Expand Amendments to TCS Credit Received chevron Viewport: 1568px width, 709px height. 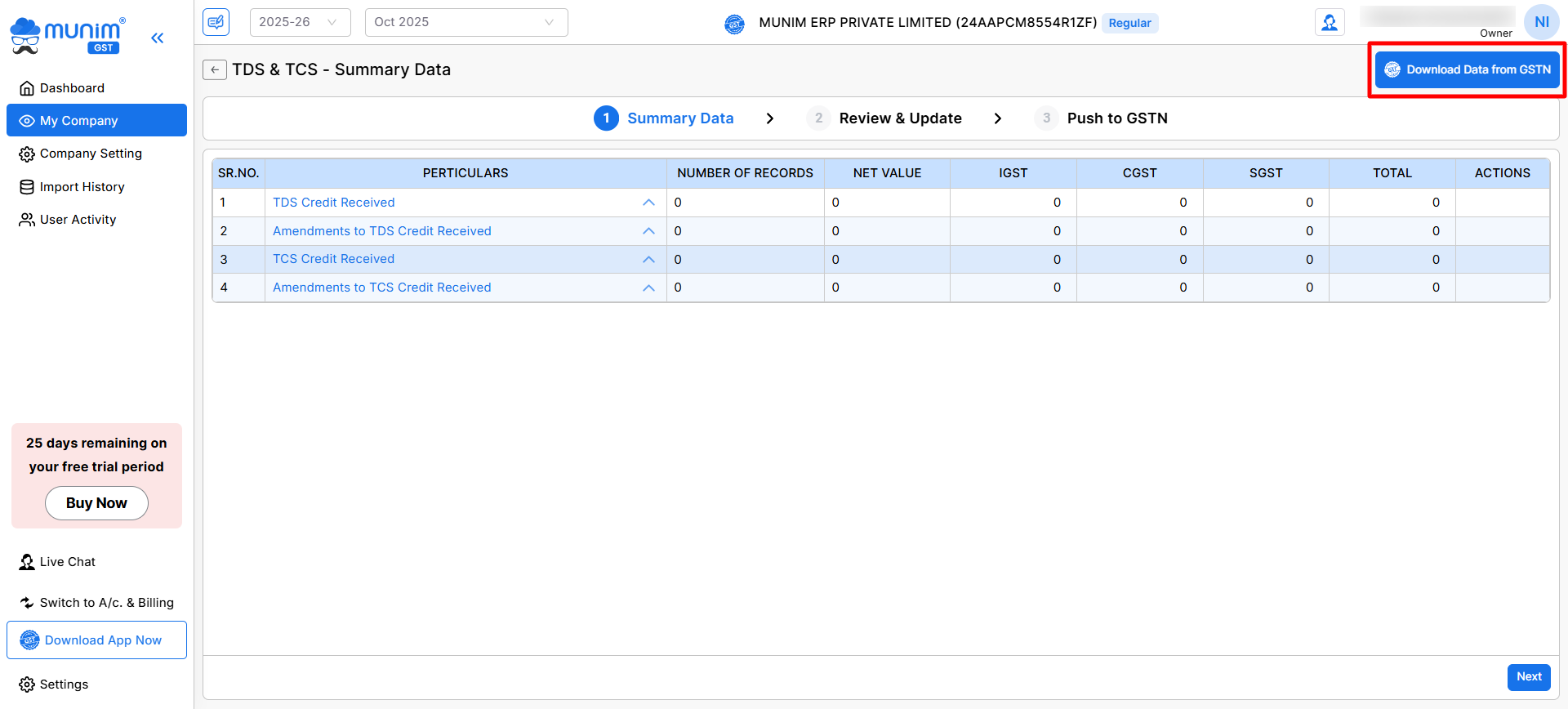point(648,288)
